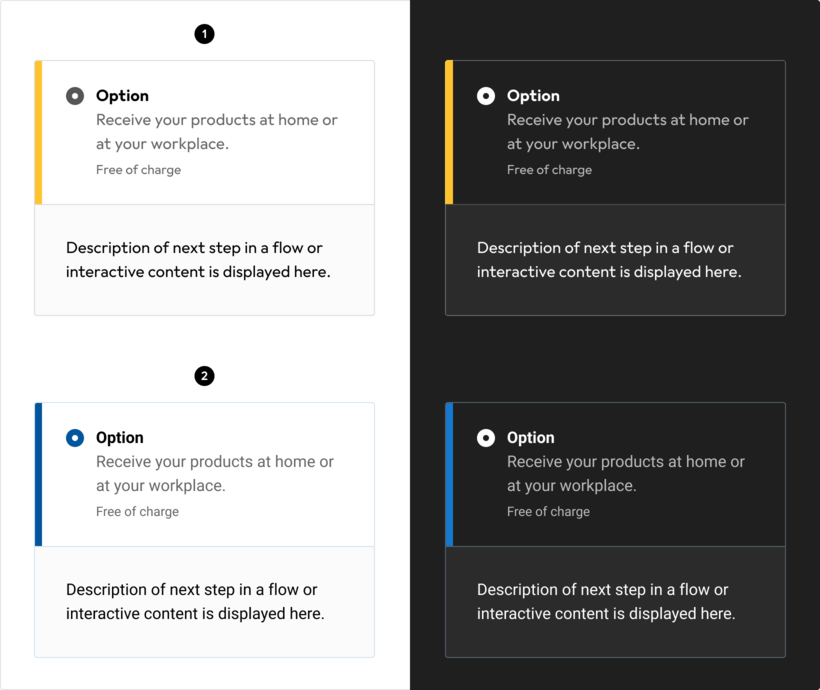Click the "Option" label in the dark yellow-accent card
The width and height of the screenshot is (820, 690).
click(x=533, y=96)
